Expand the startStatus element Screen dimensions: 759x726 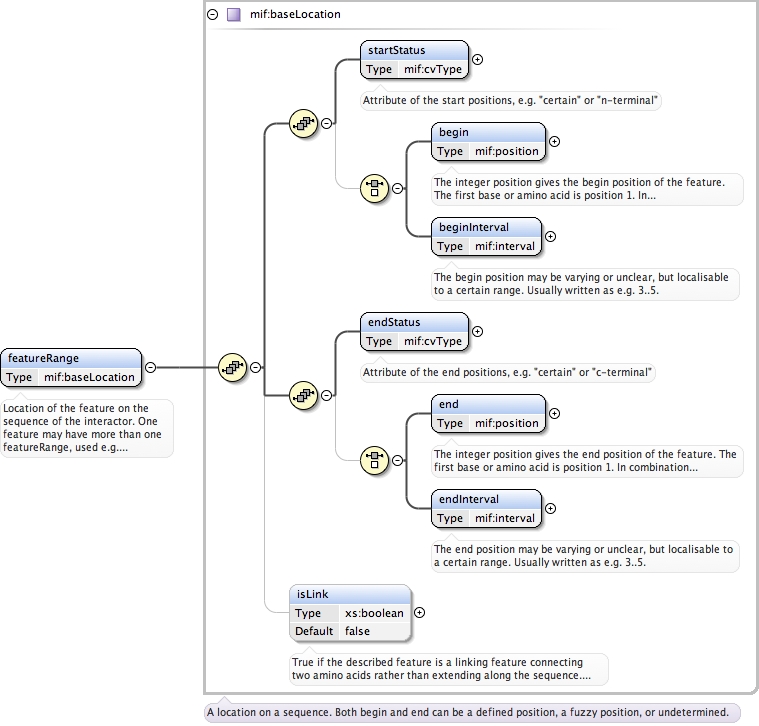point(477,59)
